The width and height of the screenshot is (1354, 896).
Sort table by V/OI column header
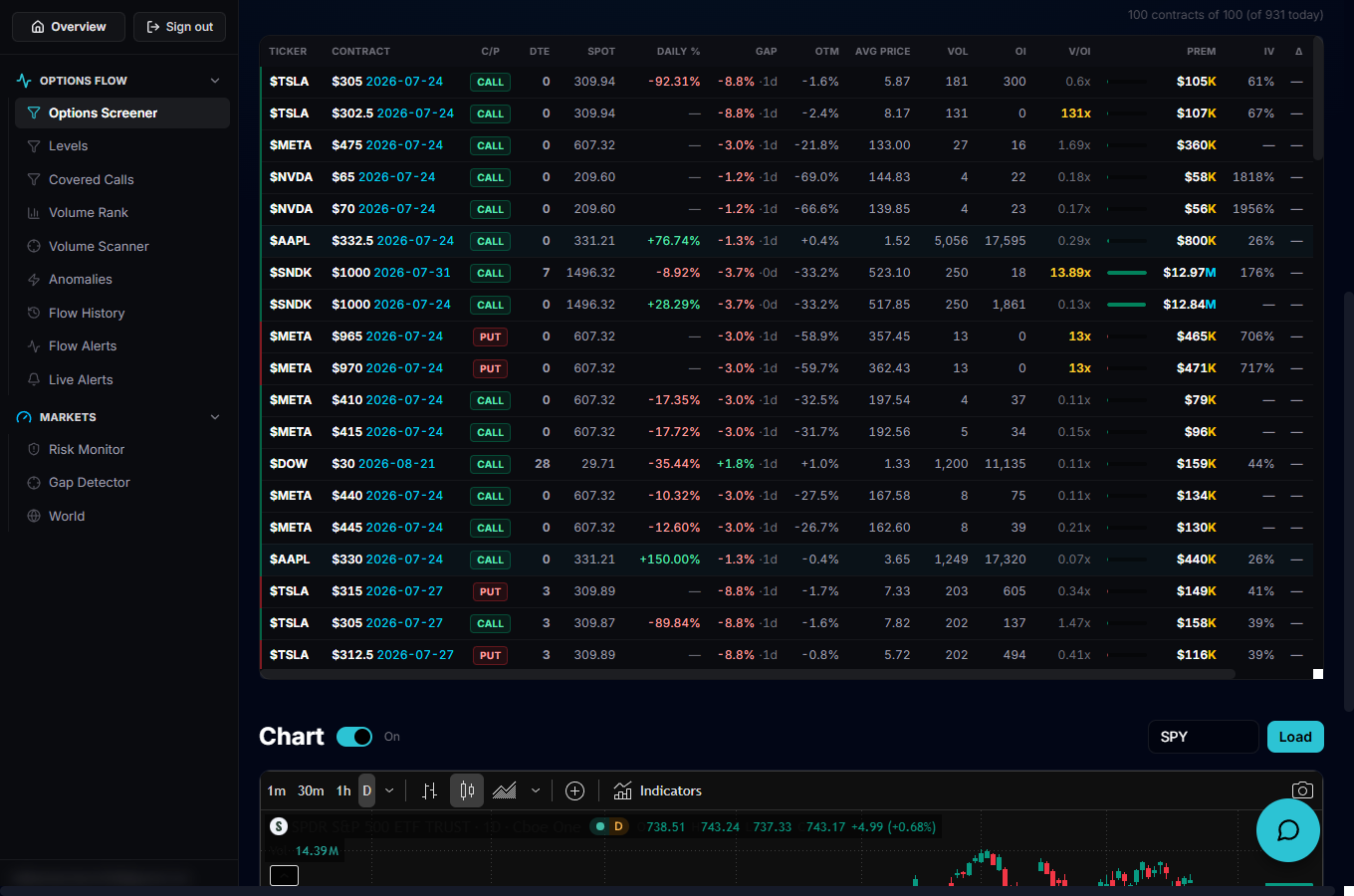coord(1079,51)
